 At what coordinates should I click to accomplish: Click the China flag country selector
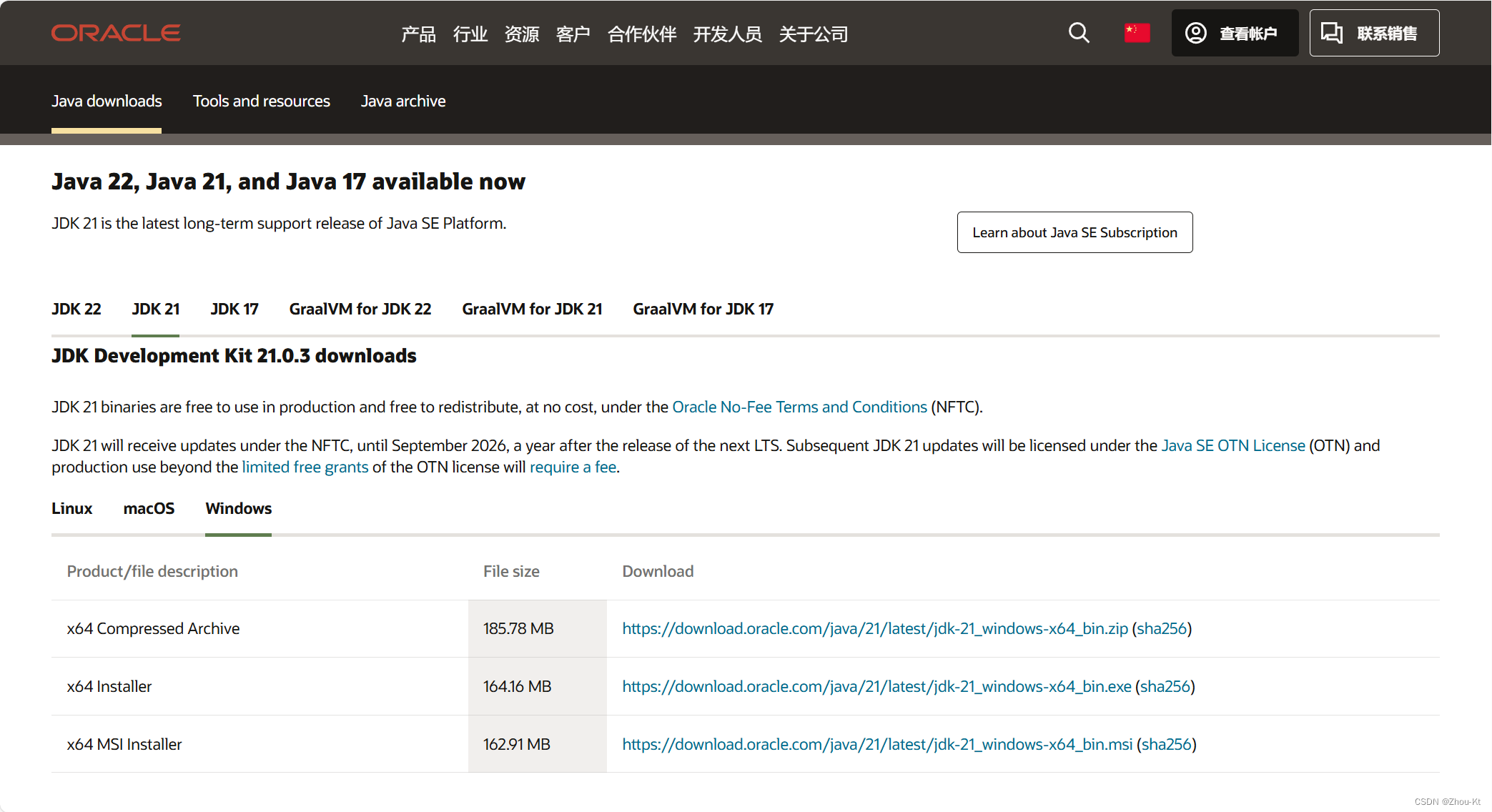coord(1137,33)
